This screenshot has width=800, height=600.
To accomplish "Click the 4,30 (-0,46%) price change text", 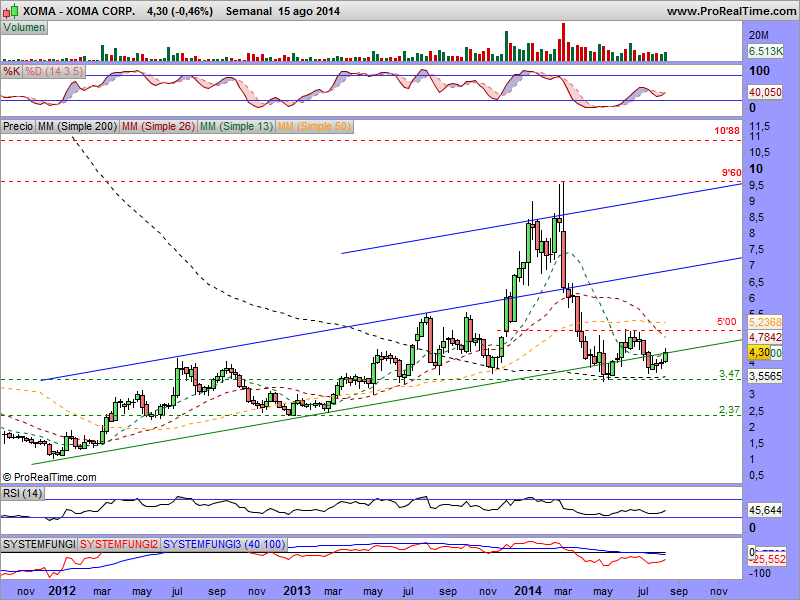I will point(180,11).
